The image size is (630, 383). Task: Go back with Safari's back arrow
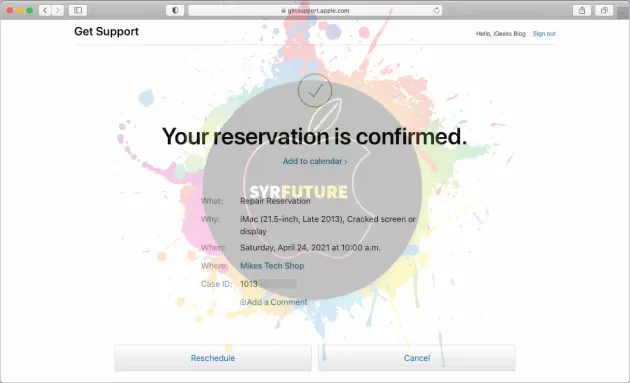click(x=45, y=10)
